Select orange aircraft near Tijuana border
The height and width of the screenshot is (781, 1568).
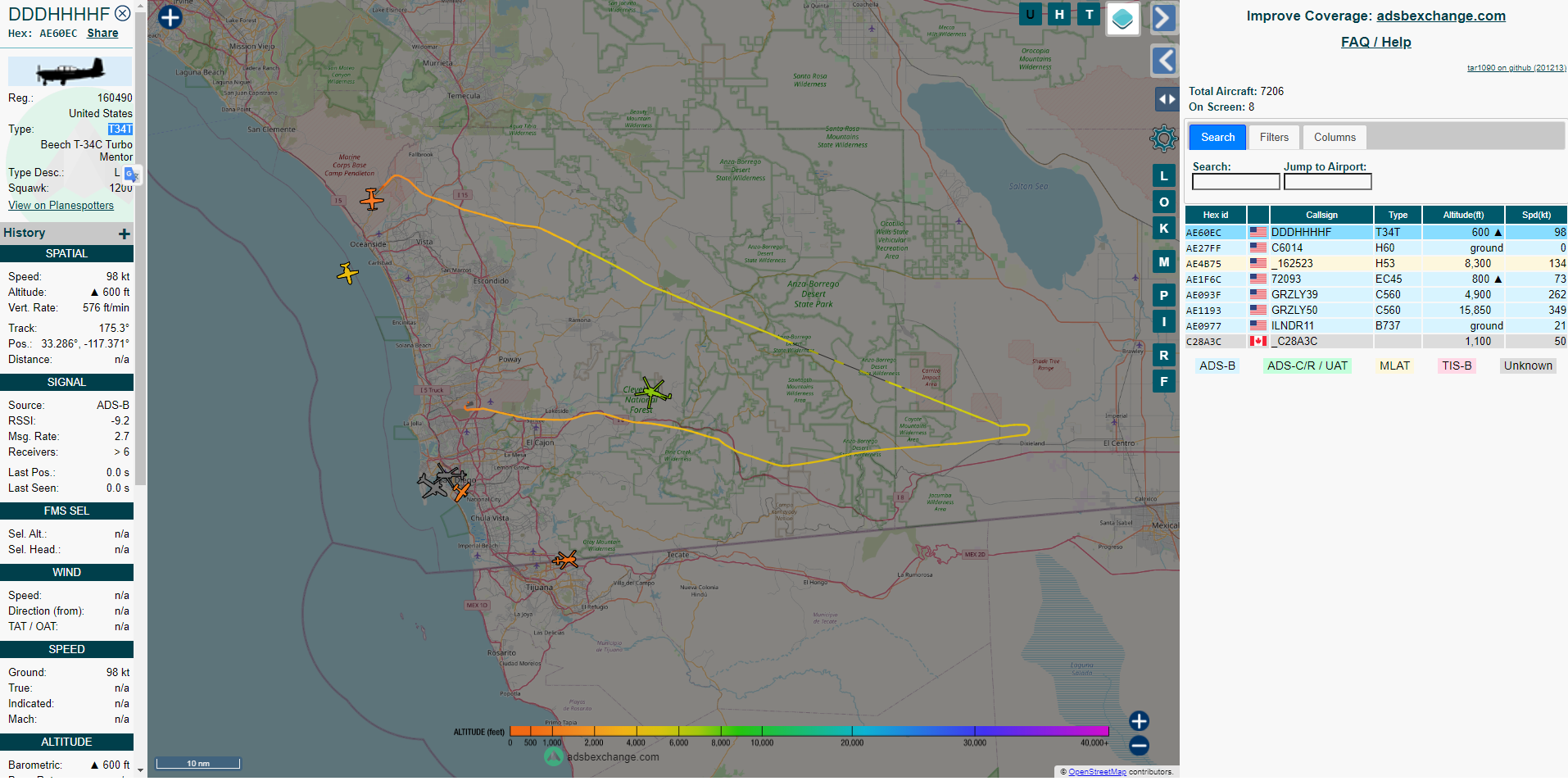(x=565, y=561)
